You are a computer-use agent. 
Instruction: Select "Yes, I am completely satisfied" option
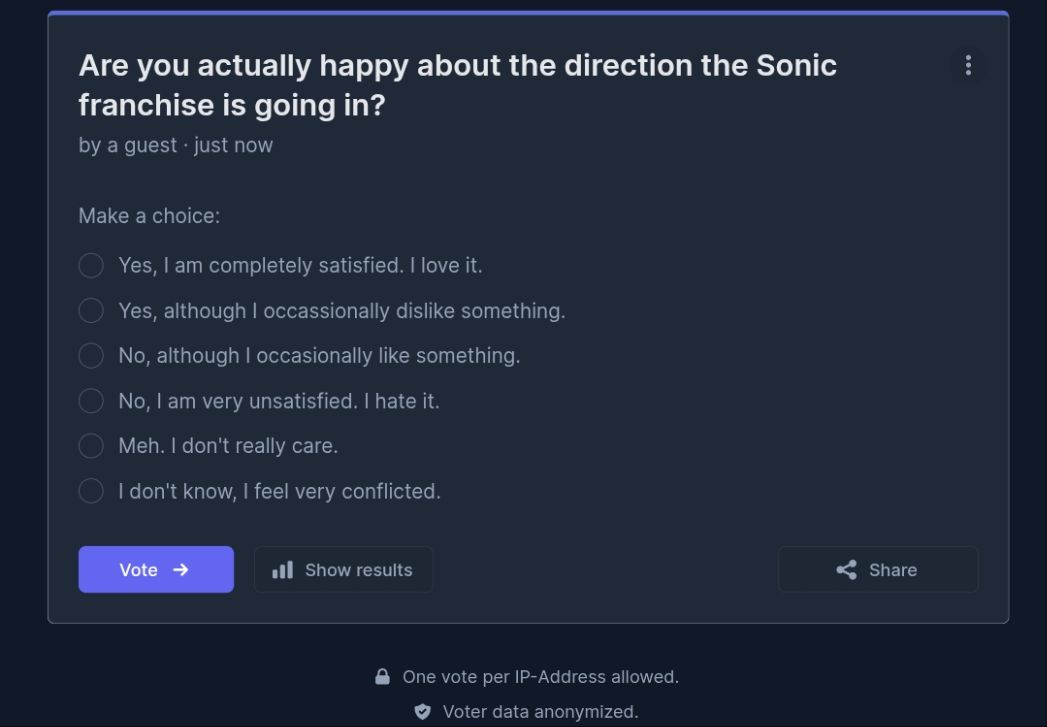(91, 265)
